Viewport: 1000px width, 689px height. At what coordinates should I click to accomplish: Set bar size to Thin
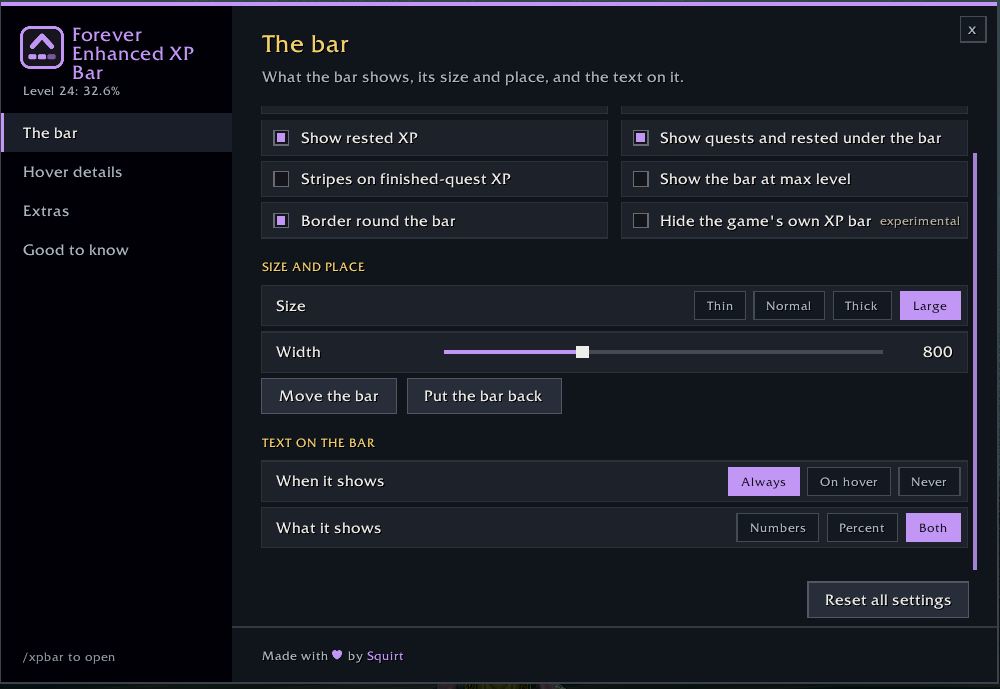[x=719, y=306]
